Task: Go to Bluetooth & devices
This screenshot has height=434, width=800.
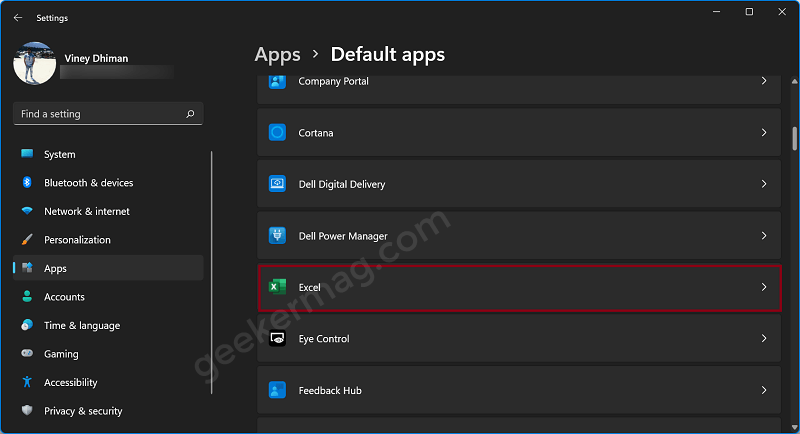Action: pos(108,183)
